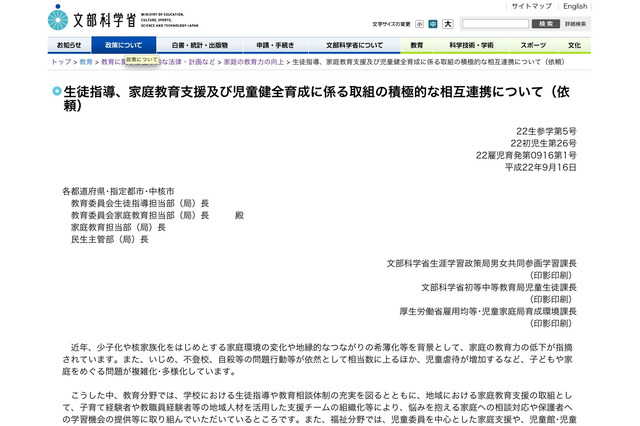This screenshot has height=426, width=640.
Task: Click the text 各都道府県・指定都市・中核市
Action: click(118, 191)
